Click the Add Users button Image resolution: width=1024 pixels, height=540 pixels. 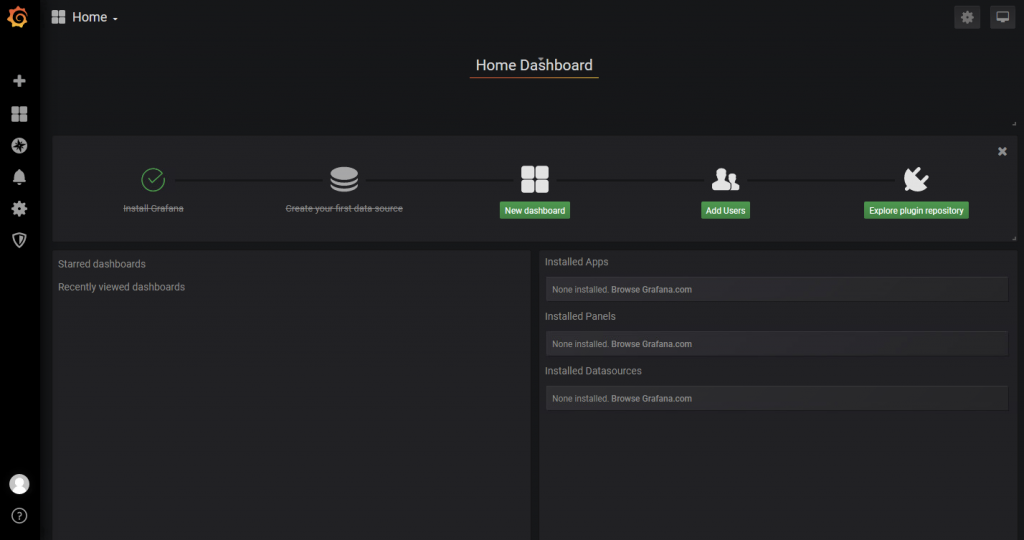click(x=726, y=210)
